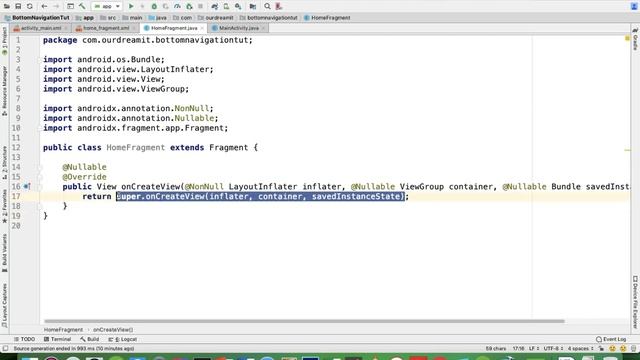The width and height of the screenshot is (640, 360).
Task: Click the Search Everywhere magnifier icon
Action: coord(267,7)
